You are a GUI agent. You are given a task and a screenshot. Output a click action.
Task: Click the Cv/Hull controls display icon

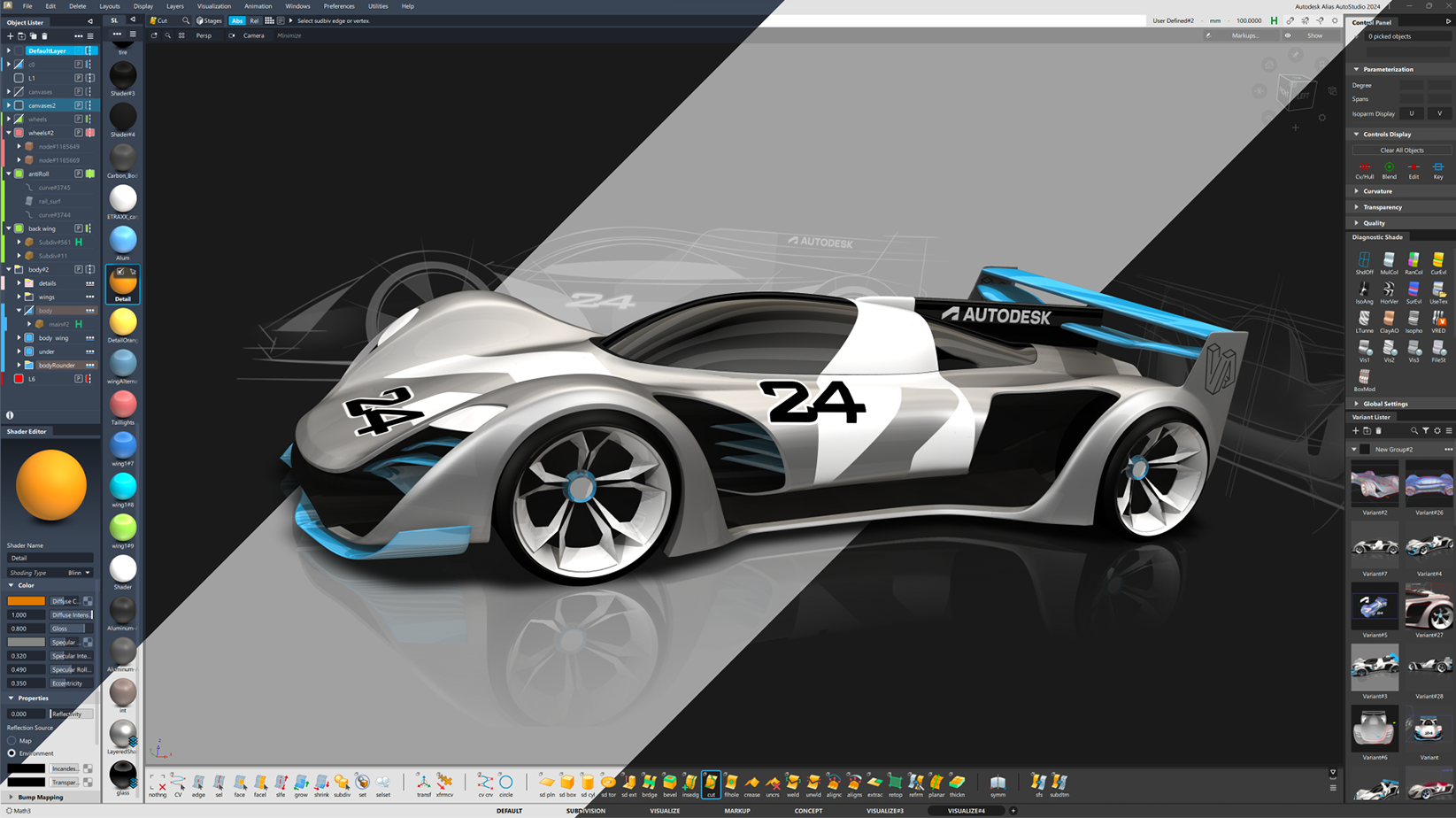coord(1364,170)
